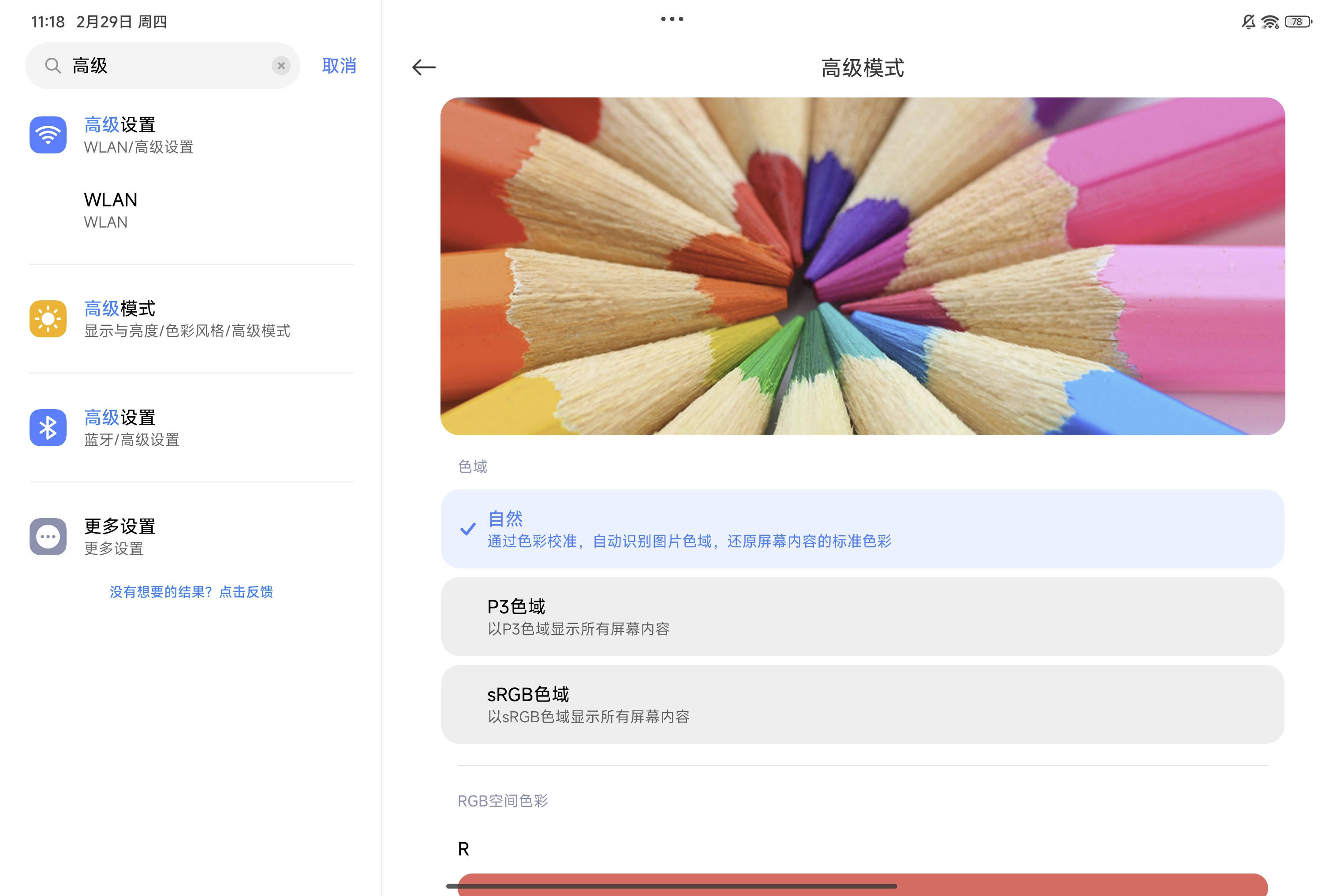
Task: Tap the battery indicator in status bar
Action: 1298,22
